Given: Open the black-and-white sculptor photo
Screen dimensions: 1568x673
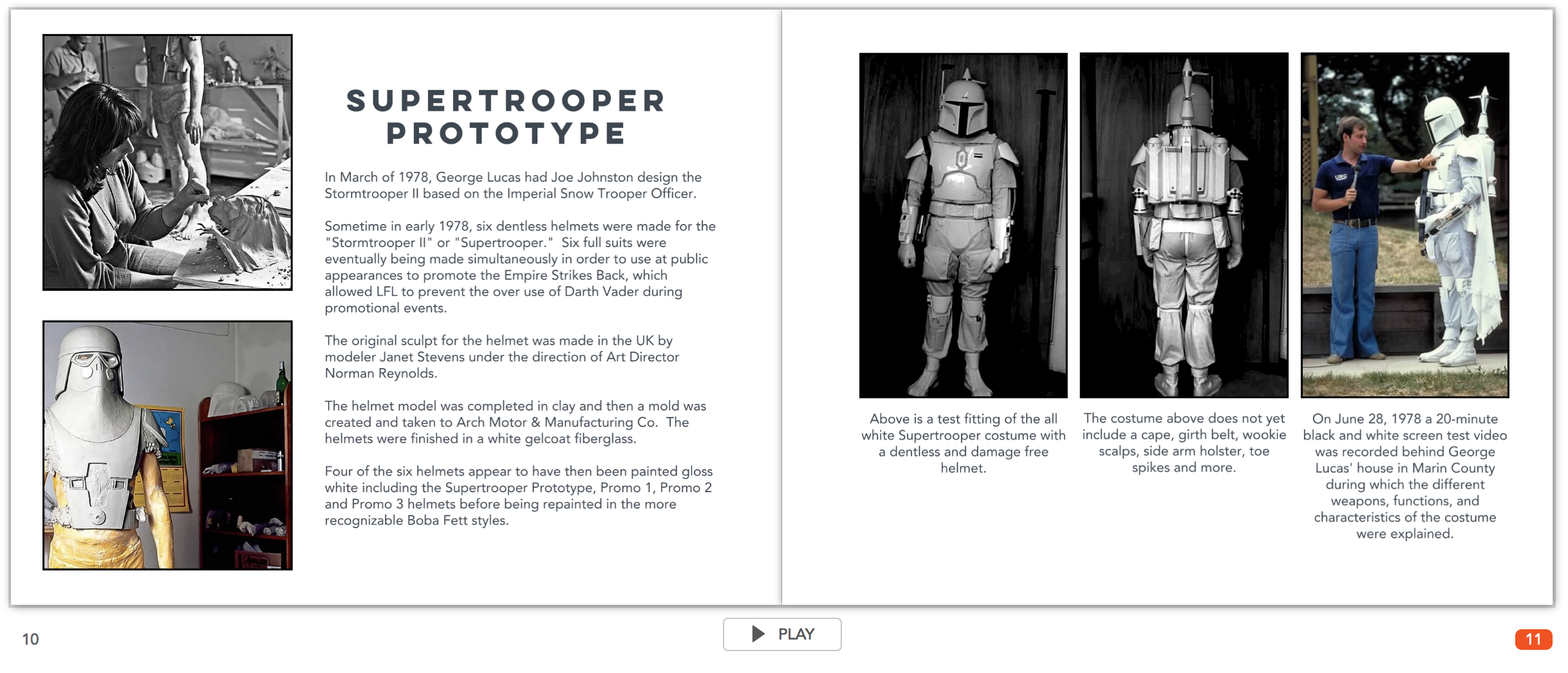Looking at the screenshot, I should coord(167,162).
